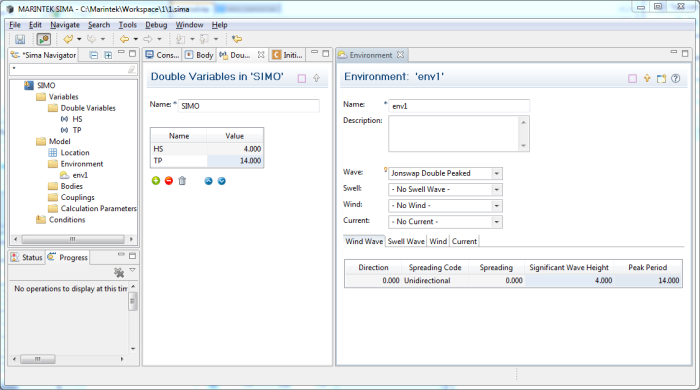This screenshot has width=700, height=390.
Task: Switch to the Current tab
Action: tap(464, 241)
